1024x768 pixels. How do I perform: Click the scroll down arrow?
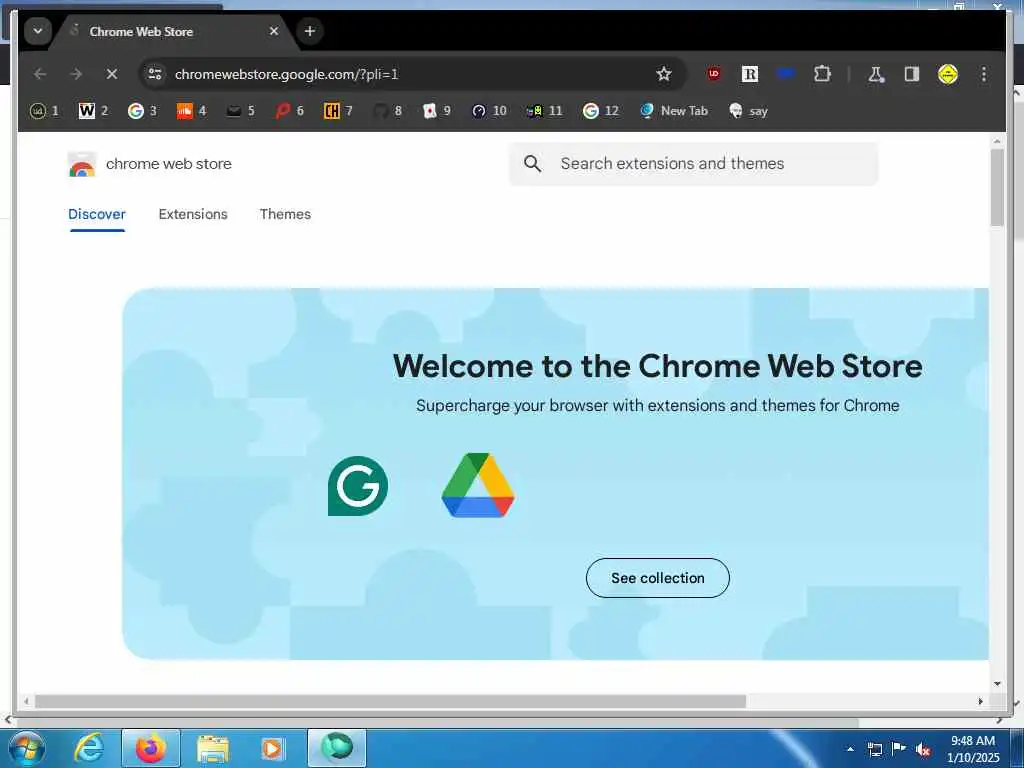997,684
